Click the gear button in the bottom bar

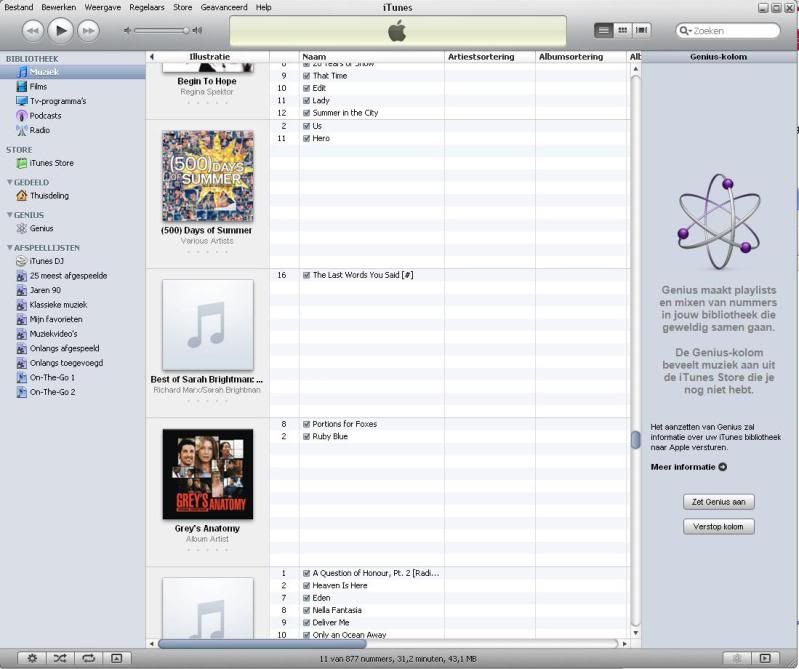coord(32,658)
